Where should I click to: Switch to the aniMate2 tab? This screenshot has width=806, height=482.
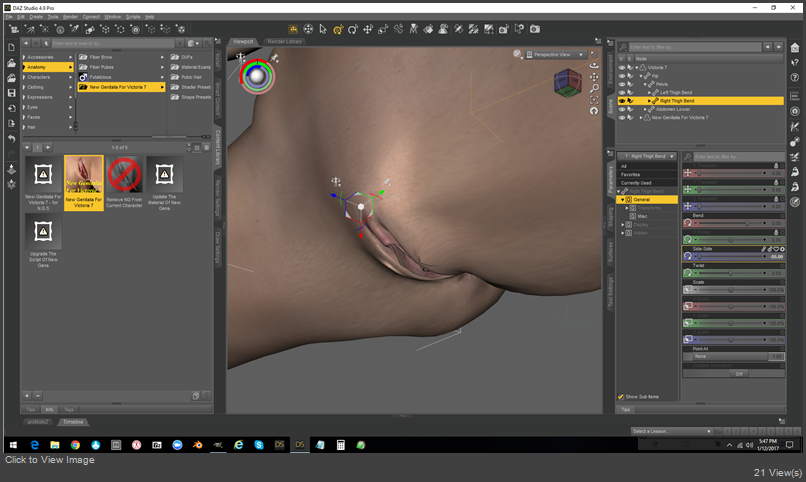[x=38, y=422]
